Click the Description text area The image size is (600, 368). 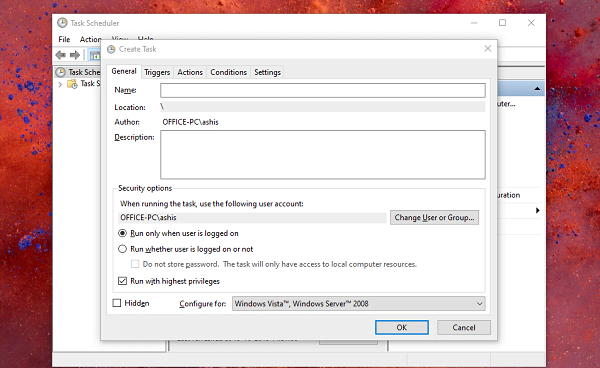coord(323,155)
